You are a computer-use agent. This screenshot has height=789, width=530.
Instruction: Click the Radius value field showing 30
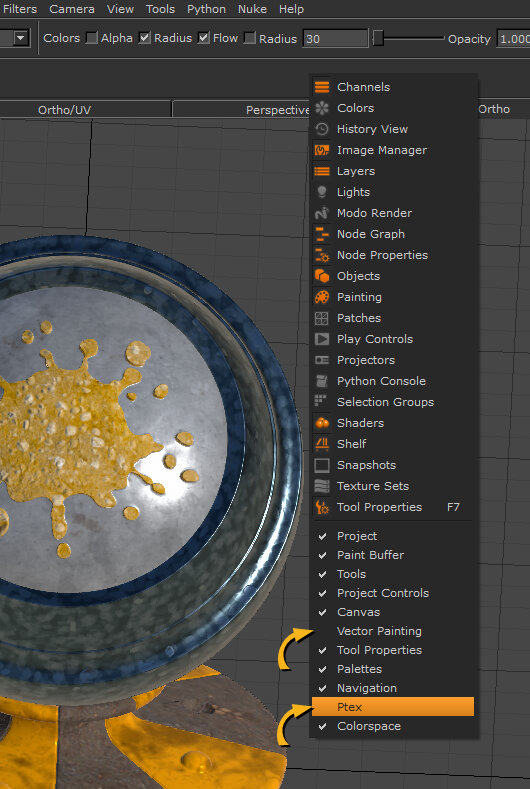[335, 39]
